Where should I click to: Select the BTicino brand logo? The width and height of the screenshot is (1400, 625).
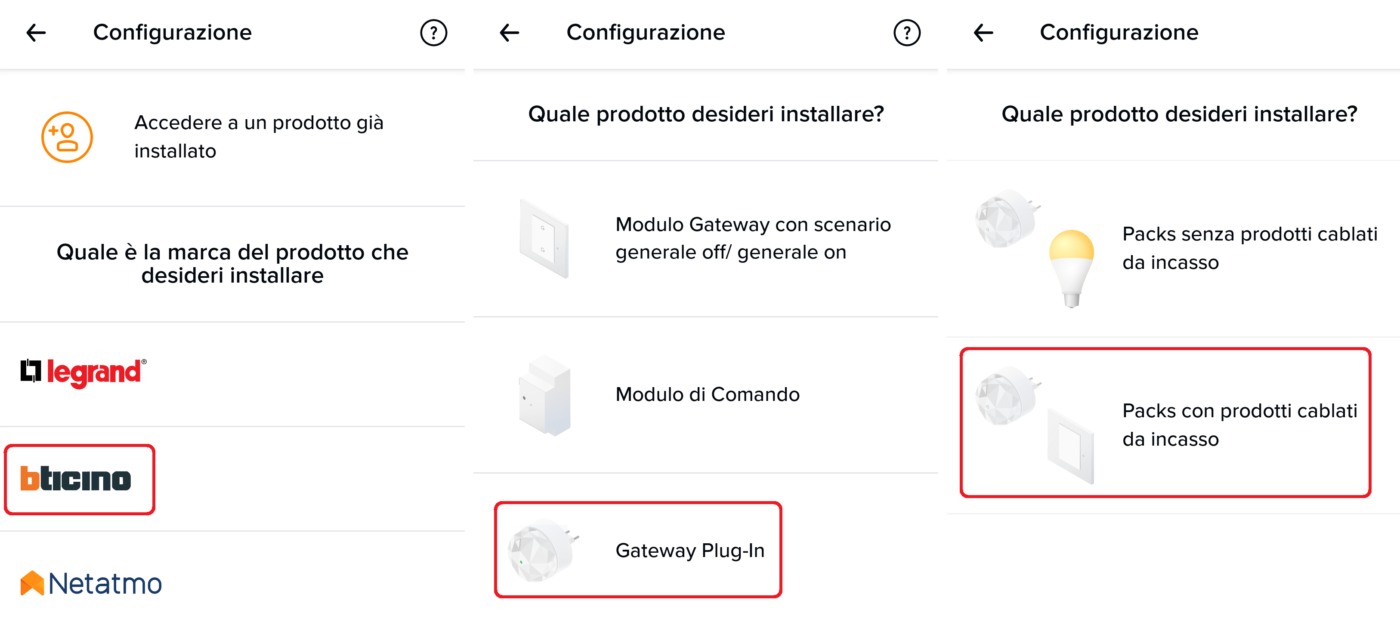[x=76, y=479]
